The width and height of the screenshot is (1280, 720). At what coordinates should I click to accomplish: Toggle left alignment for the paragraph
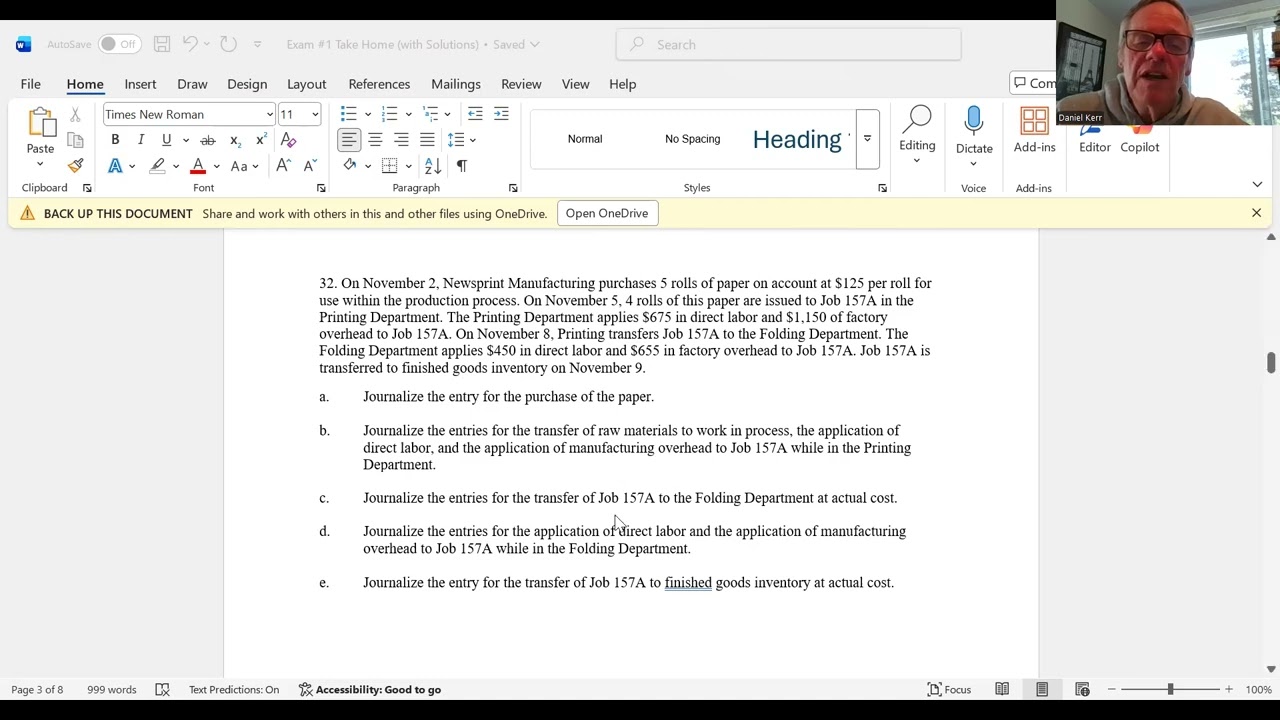click(349, 140)
